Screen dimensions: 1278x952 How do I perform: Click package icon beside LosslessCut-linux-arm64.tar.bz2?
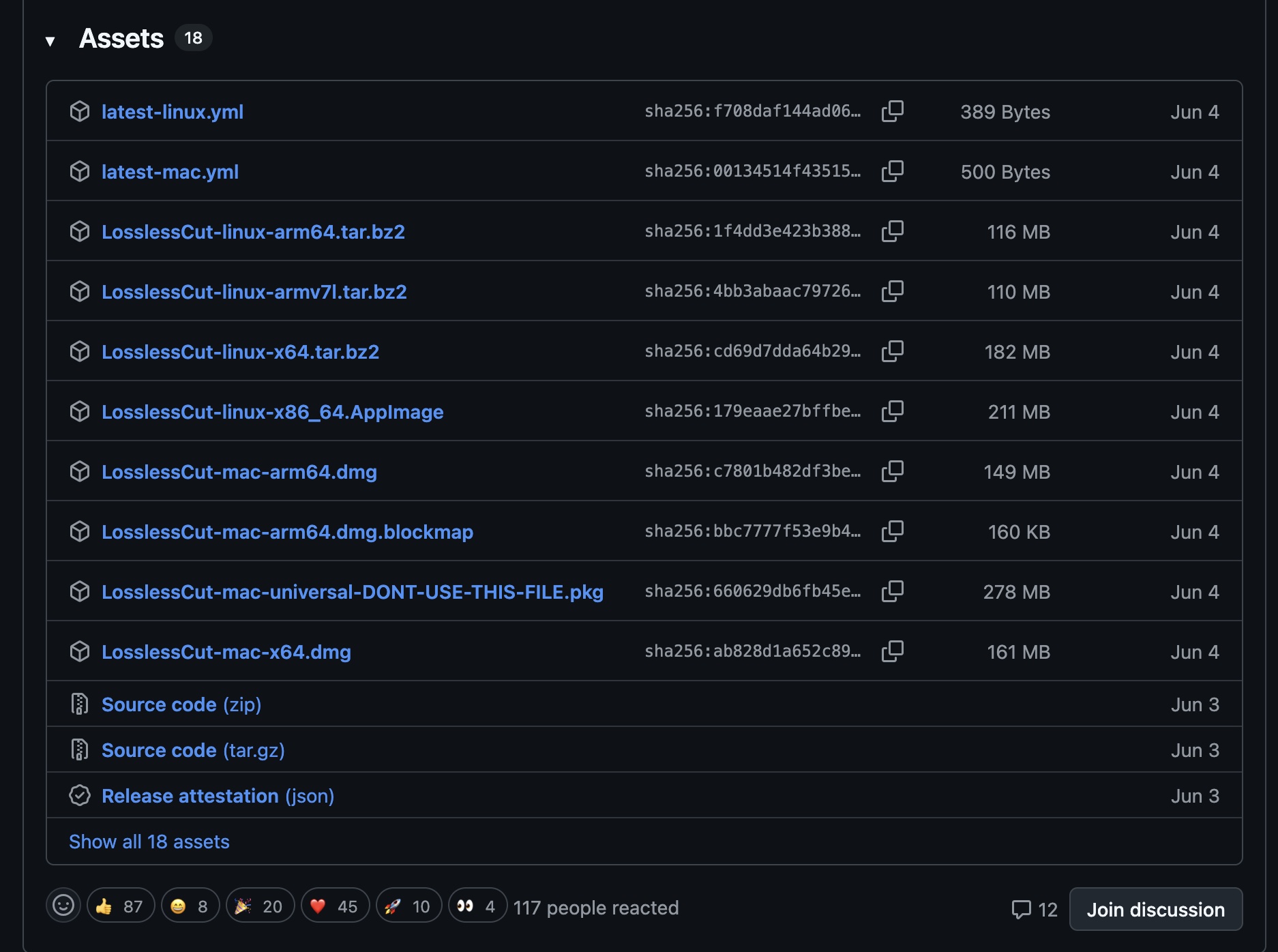pyautogui.click(x=80, y=231)
